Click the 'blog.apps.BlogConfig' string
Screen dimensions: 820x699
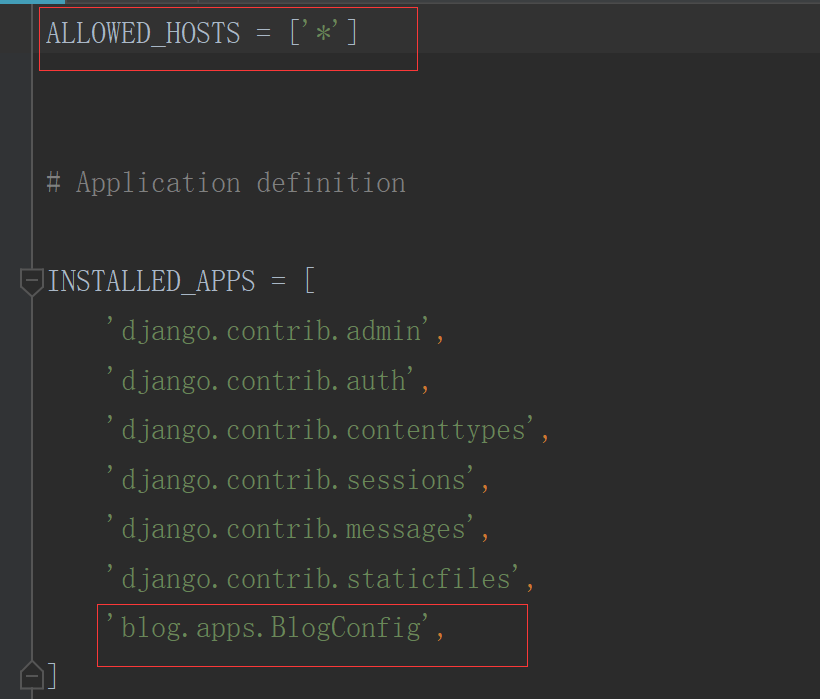[268, 629]
